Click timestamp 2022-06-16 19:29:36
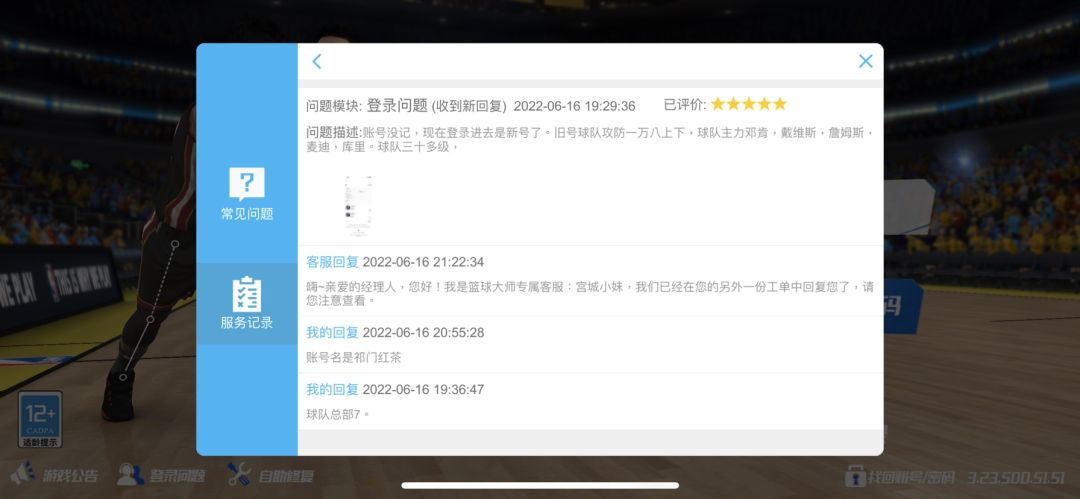The height and width of the screenshot is (499, 1080). 574,106
